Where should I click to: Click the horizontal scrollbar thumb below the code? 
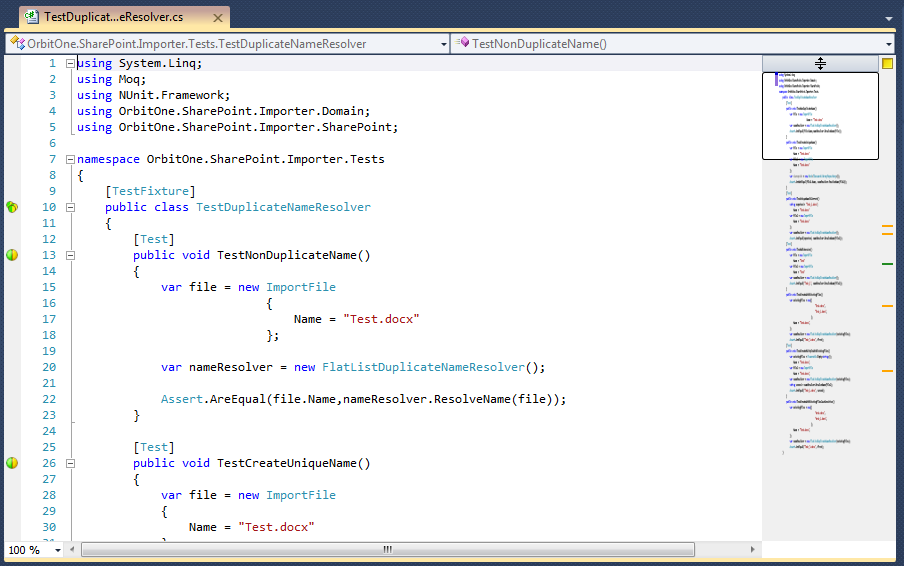pyautogui.click(x=387, y=550)
